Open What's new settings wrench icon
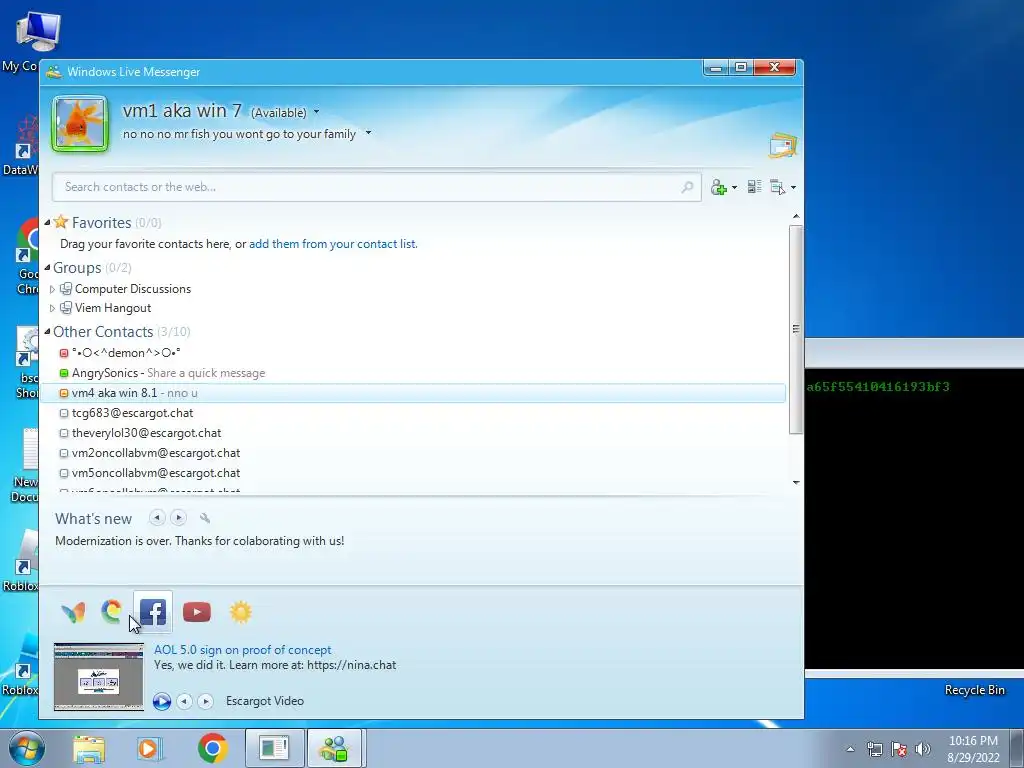The height and width of the screenshot is (768, 1024). 205,519
